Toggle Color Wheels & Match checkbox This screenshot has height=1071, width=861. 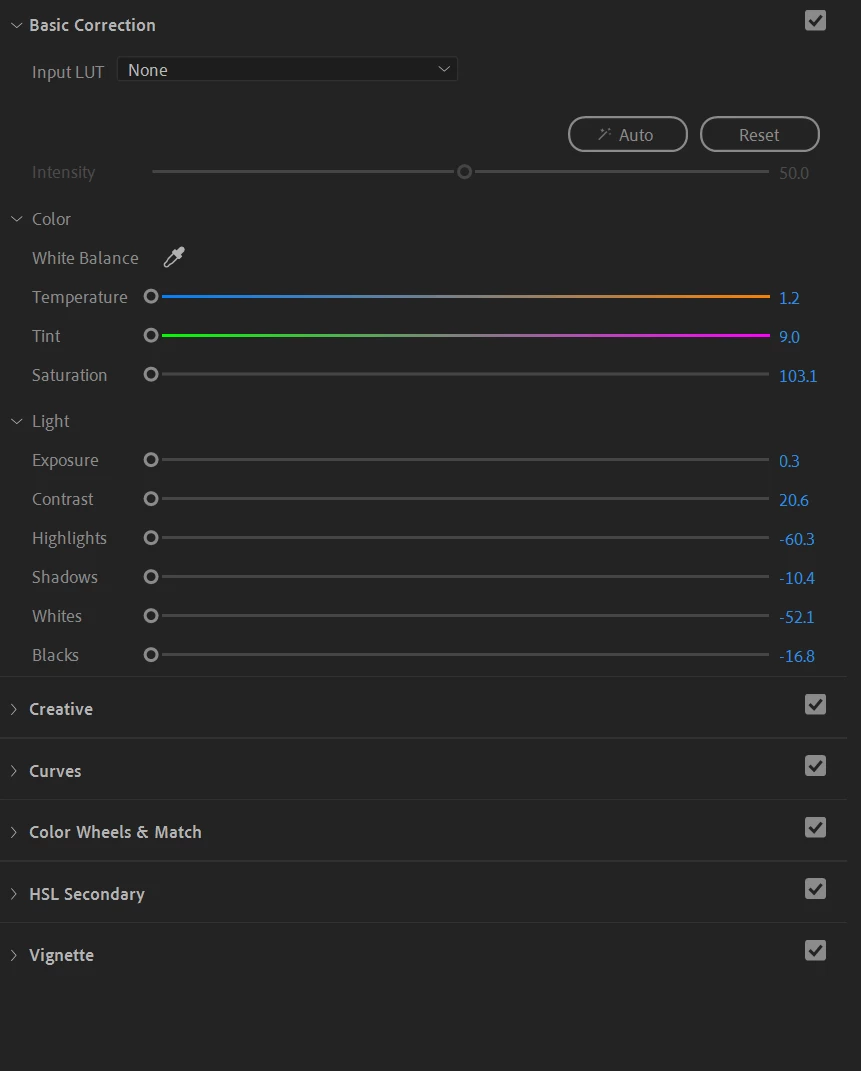[x=815, y=827]
